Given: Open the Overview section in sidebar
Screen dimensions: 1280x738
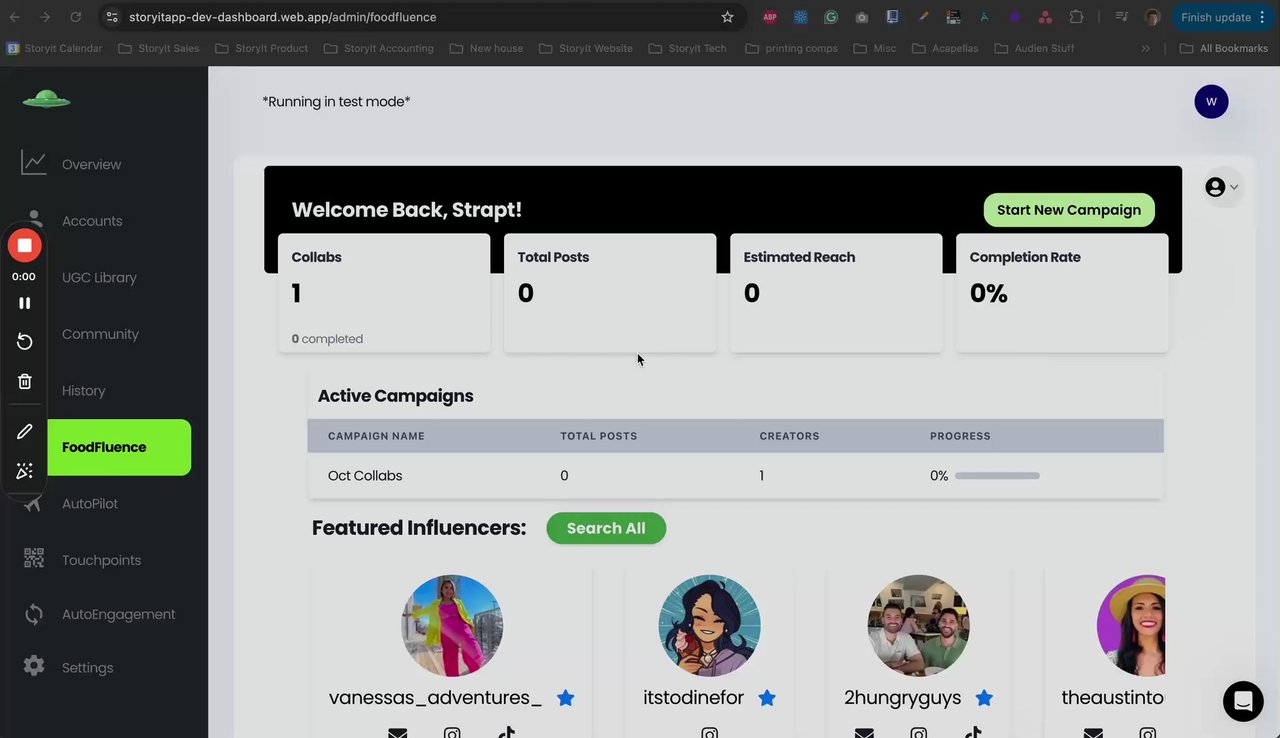Looking at the screenshot, I should (91, 164).
